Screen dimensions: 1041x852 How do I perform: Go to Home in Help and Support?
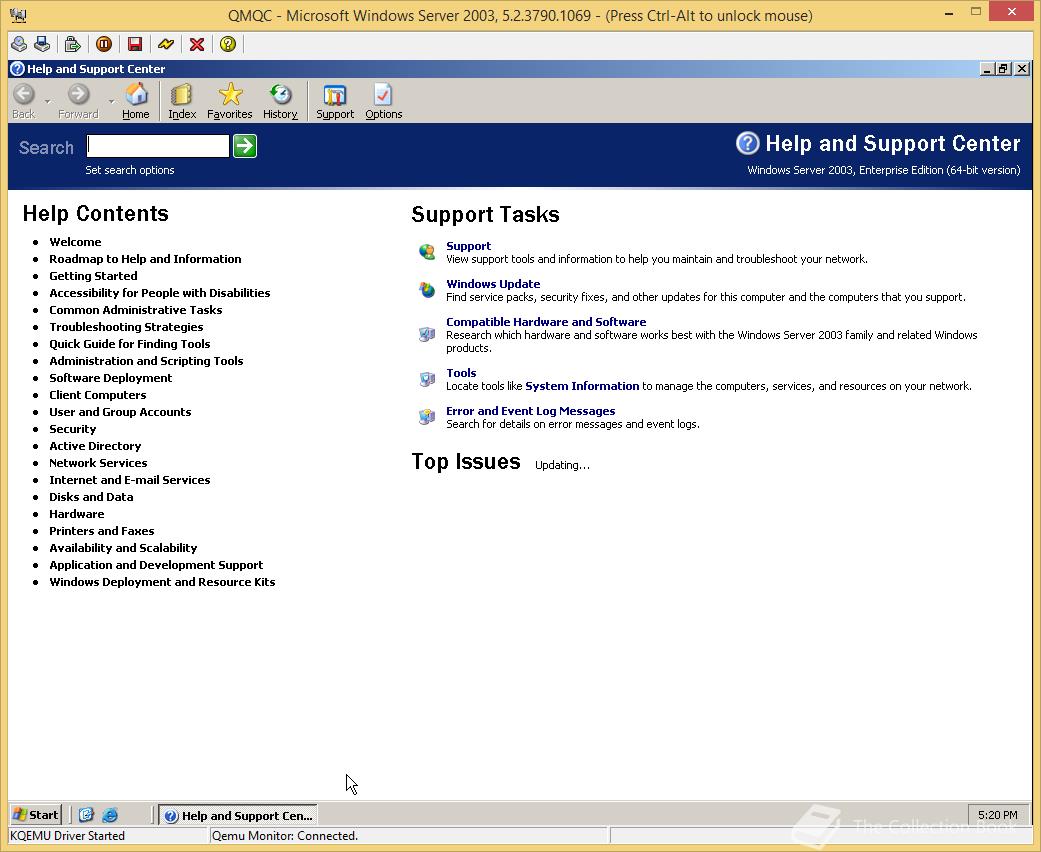tap(136, 101)
